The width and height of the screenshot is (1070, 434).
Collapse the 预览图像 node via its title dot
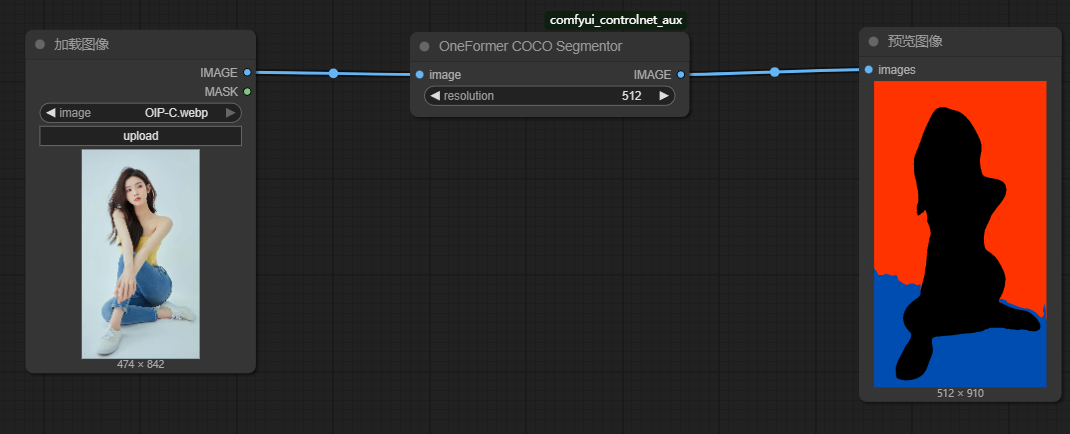pyautogui.click(x=873, y=42)
